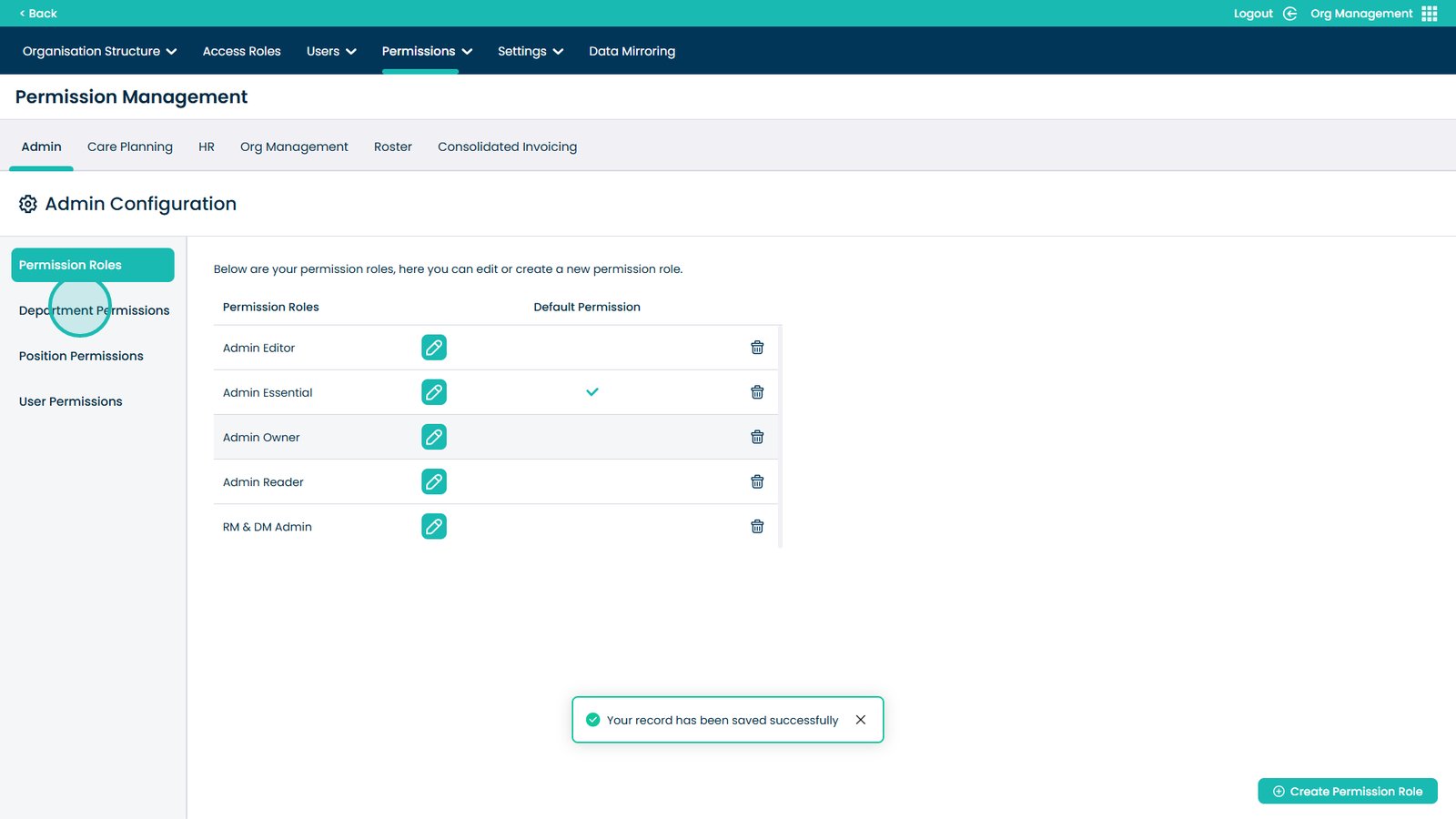Open the Data Mirroring menu item
Screen dimensions: 1456x819
[x=632, y=51]
